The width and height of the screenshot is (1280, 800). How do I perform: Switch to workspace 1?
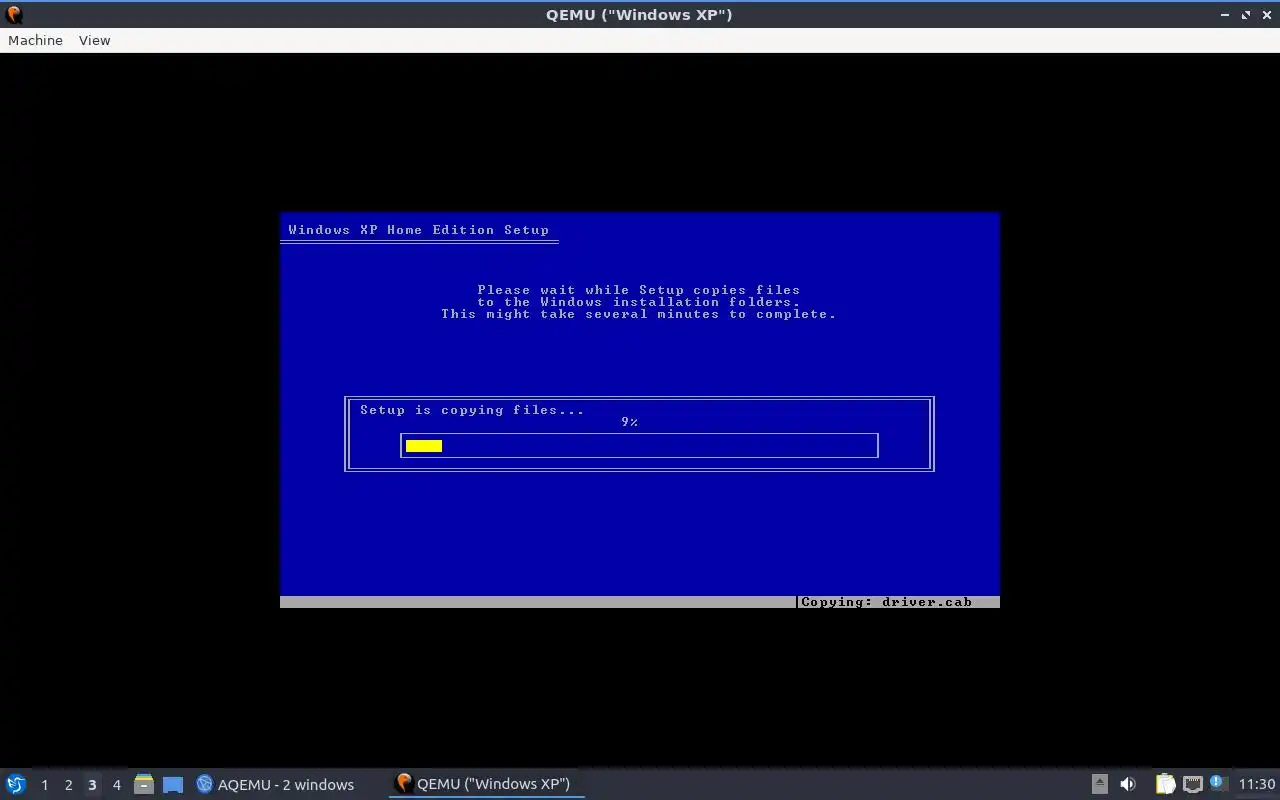tap(44, 785)
